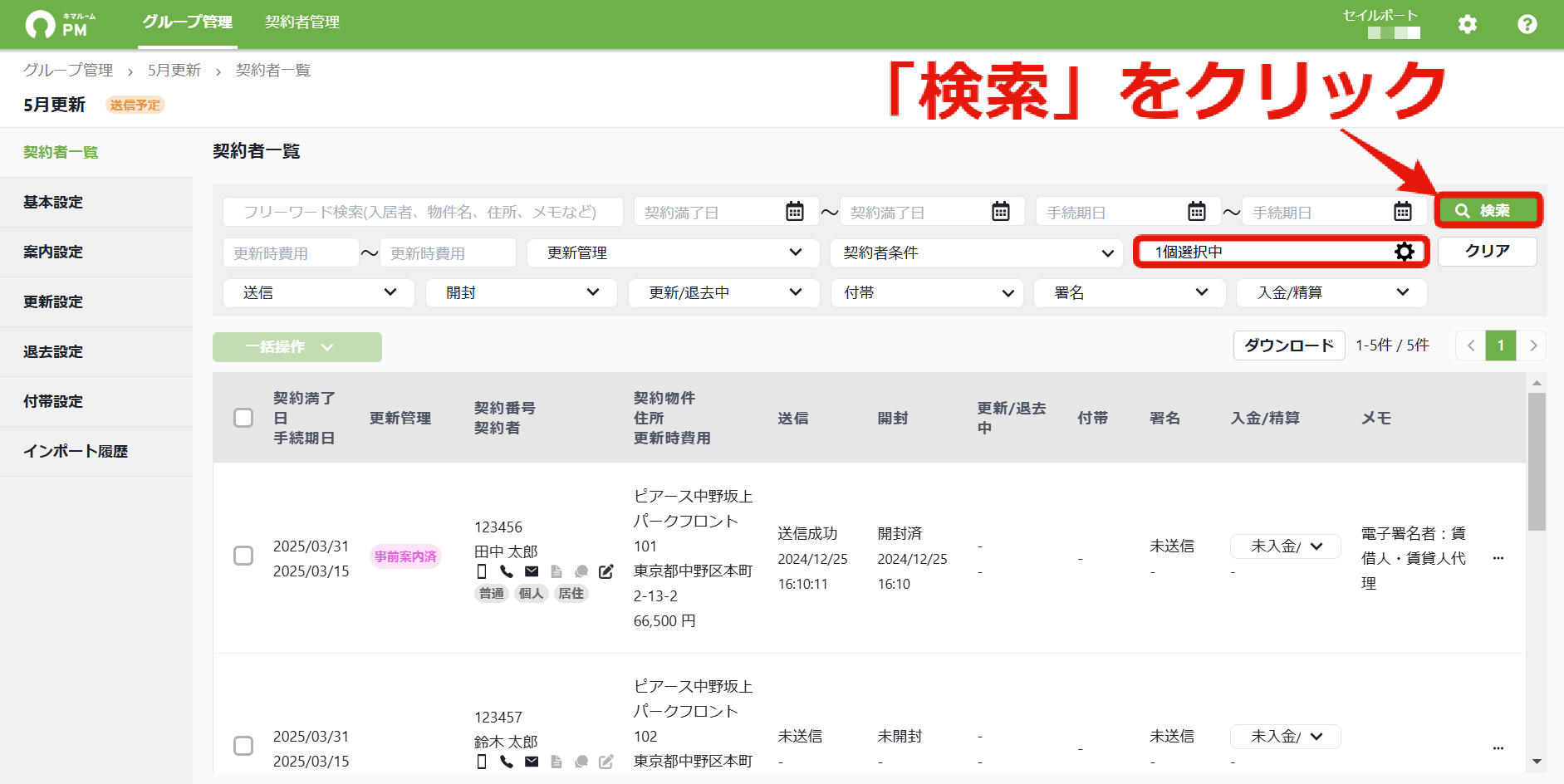
Task: Open help question mark icon
Action: click(x=1527, y=24)
